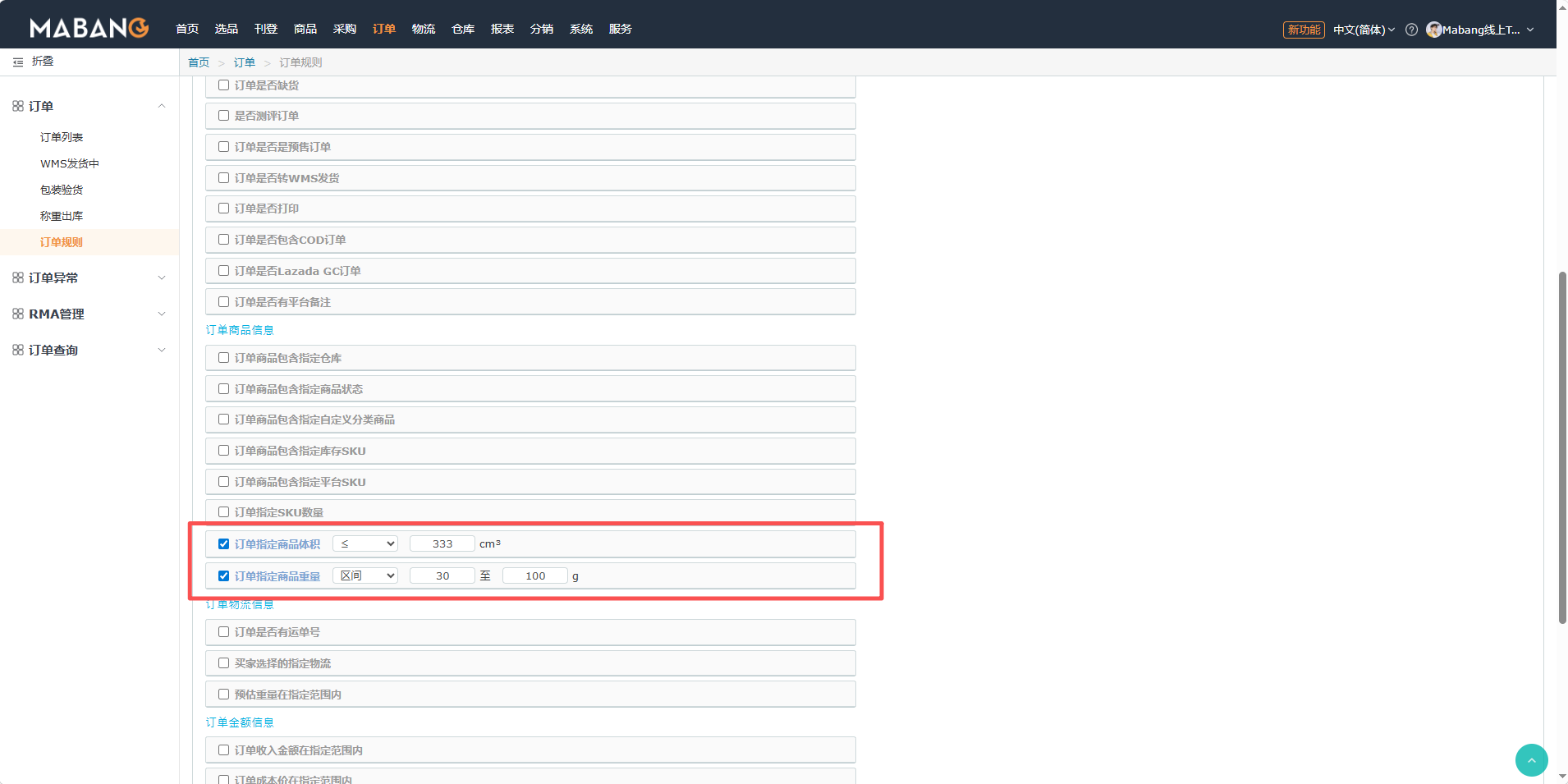Check the 订单是否是预售订单 checkbox
1568x784 pixels.
tap(223, 147)
